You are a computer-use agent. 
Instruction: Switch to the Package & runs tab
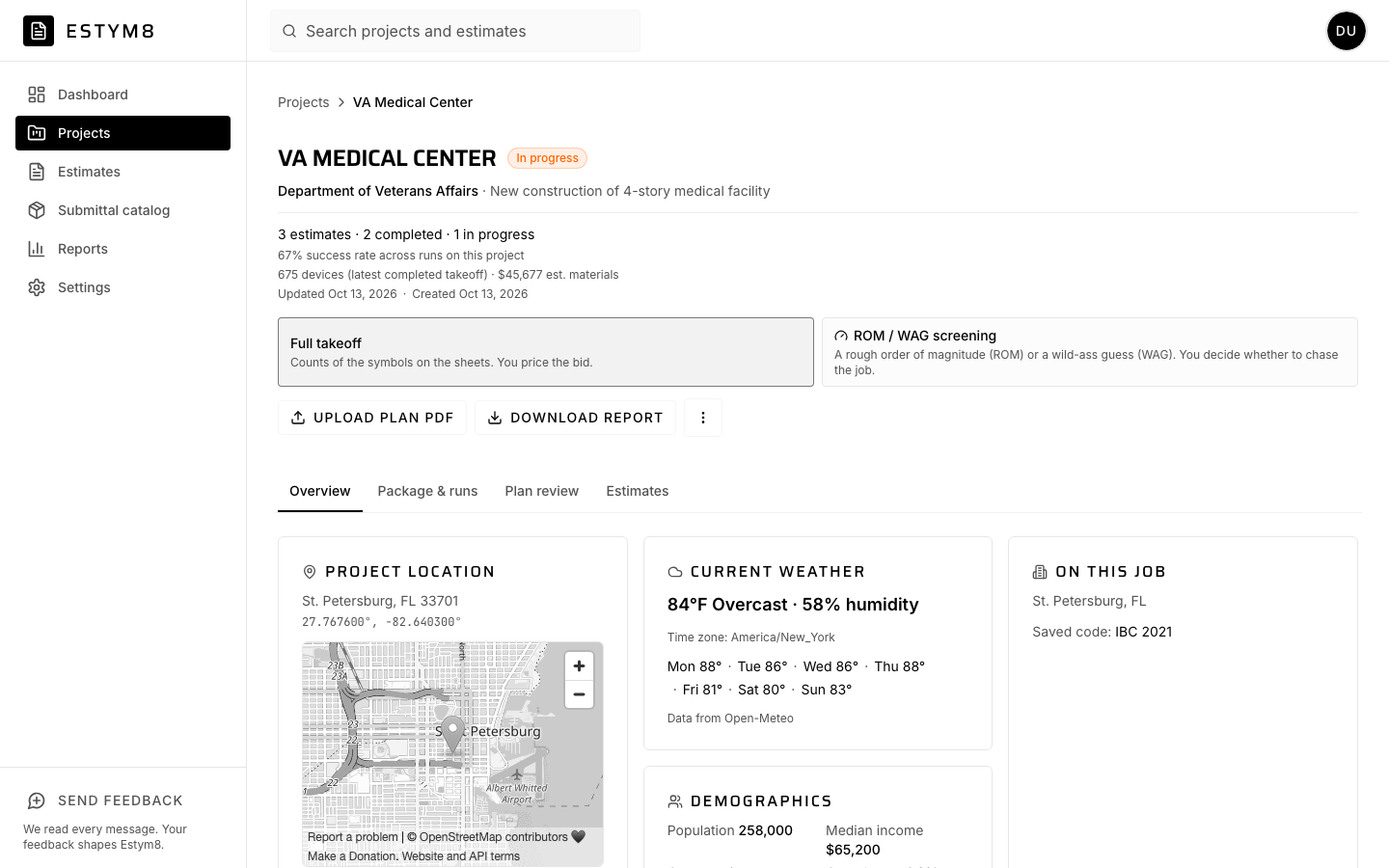pos(427,491)
